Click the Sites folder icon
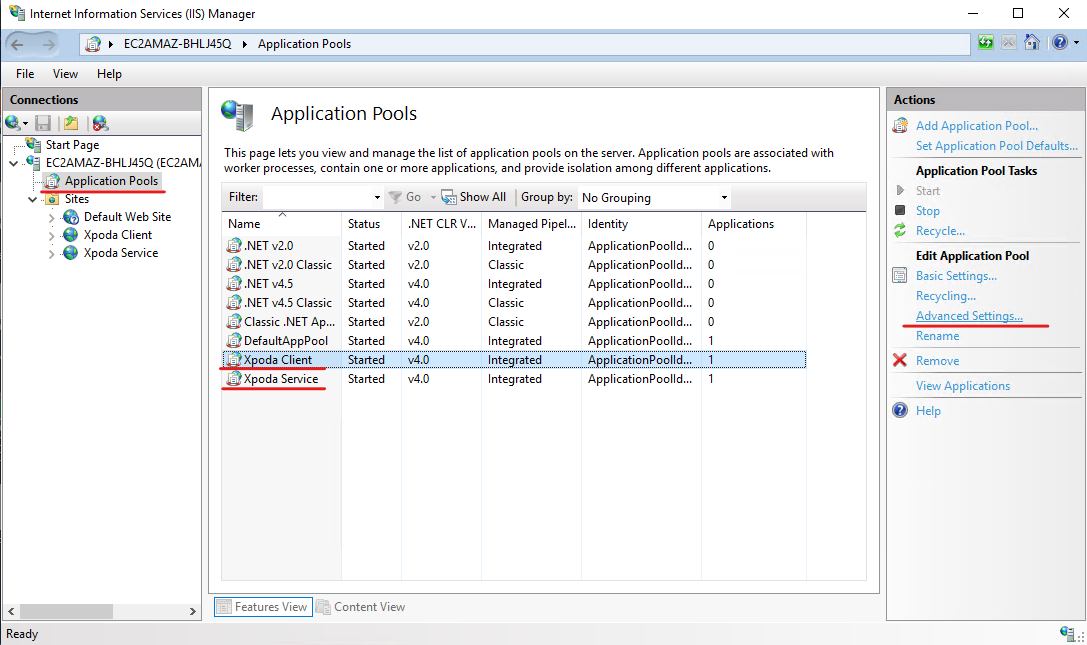The height and width of the screenshot is (645, 1087). tap(52, 199)
